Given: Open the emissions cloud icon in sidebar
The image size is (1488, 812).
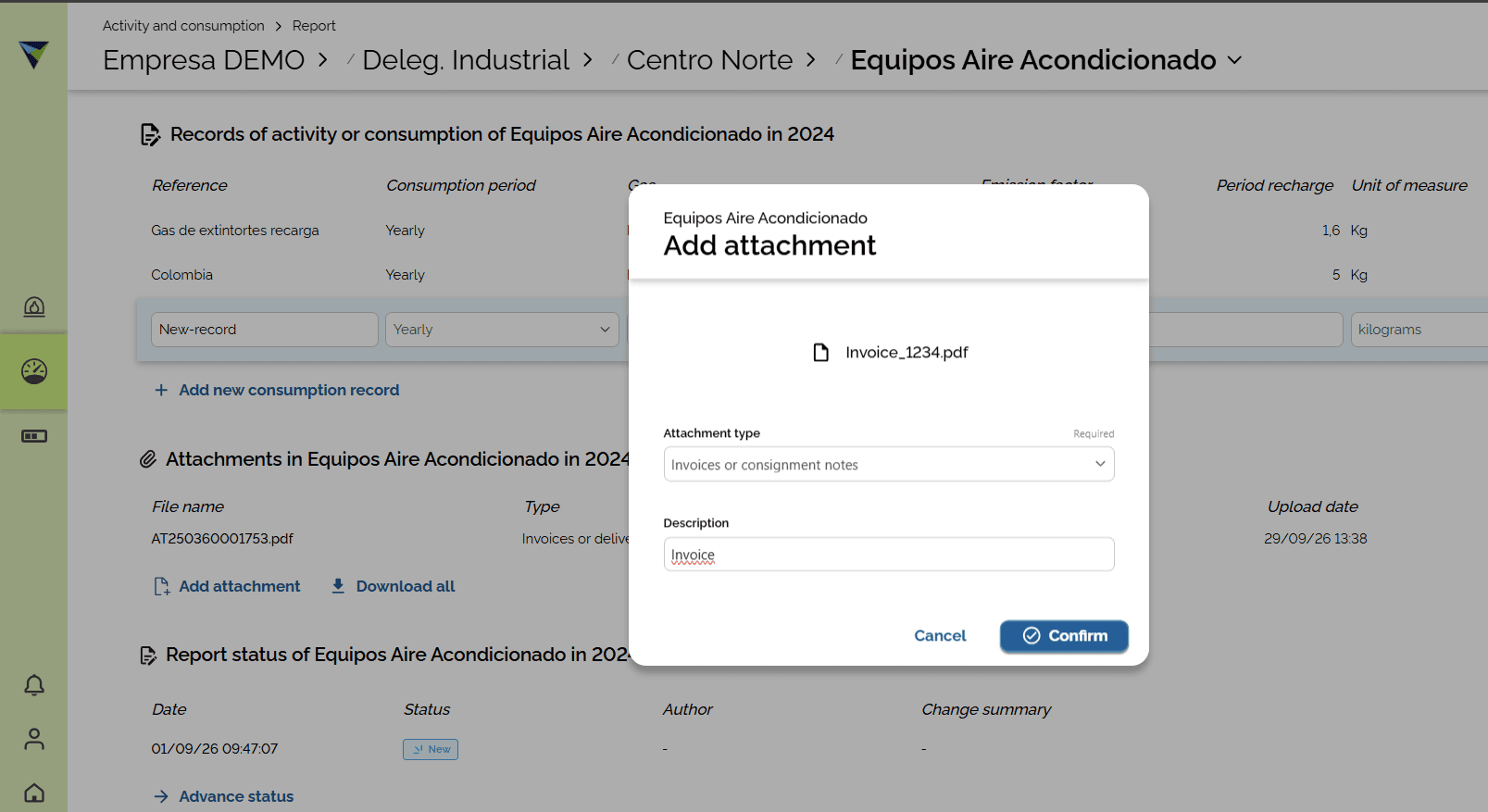Looking at the screenshot, I should coord(34,306).
